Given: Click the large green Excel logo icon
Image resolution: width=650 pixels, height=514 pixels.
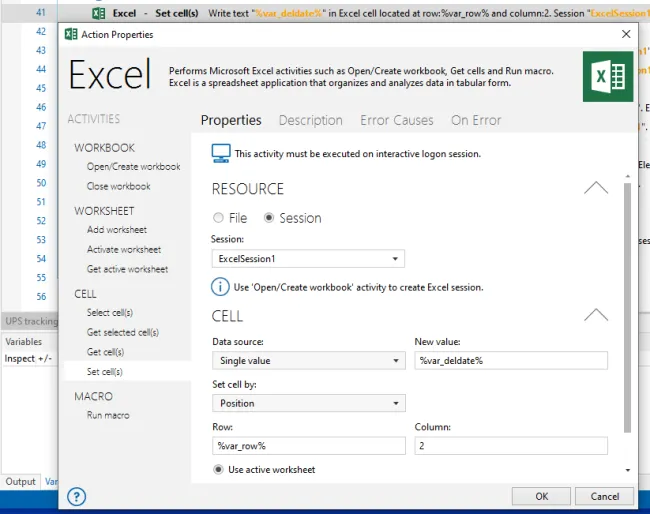Looking at the screenshot, I should tap(607, 77).
